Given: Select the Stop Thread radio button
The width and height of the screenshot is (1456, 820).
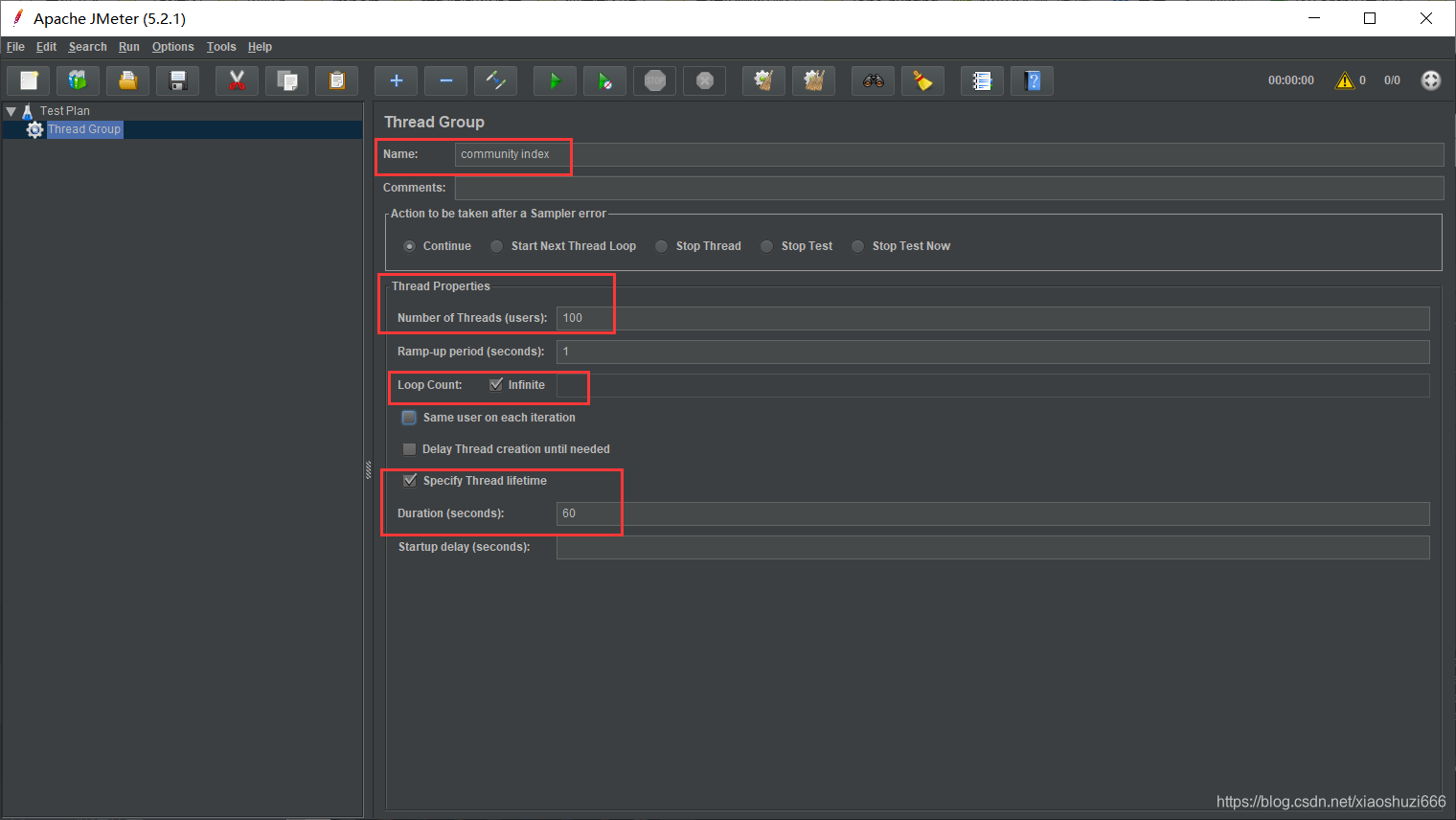Looking at the screenshot, I should (x=661, y=246).
